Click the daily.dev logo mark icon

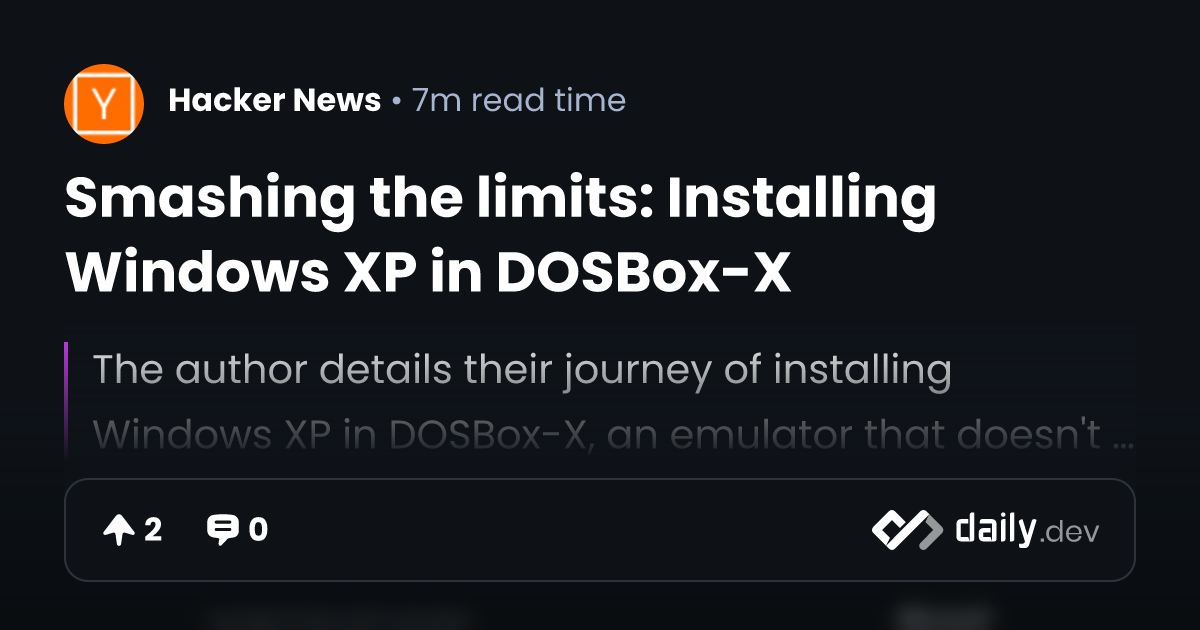pos(907,530)
